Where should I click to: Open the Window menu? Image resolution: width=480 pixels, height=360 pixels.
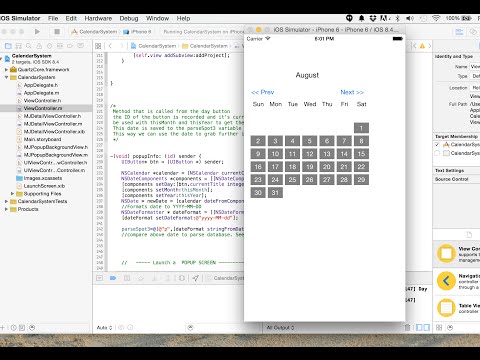157,18
